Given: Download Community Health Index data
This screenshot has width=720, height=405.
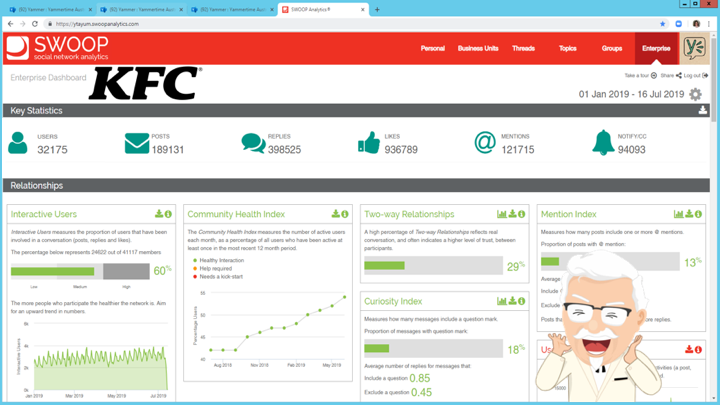Looking at the screenshot, I should coord(336,214).
